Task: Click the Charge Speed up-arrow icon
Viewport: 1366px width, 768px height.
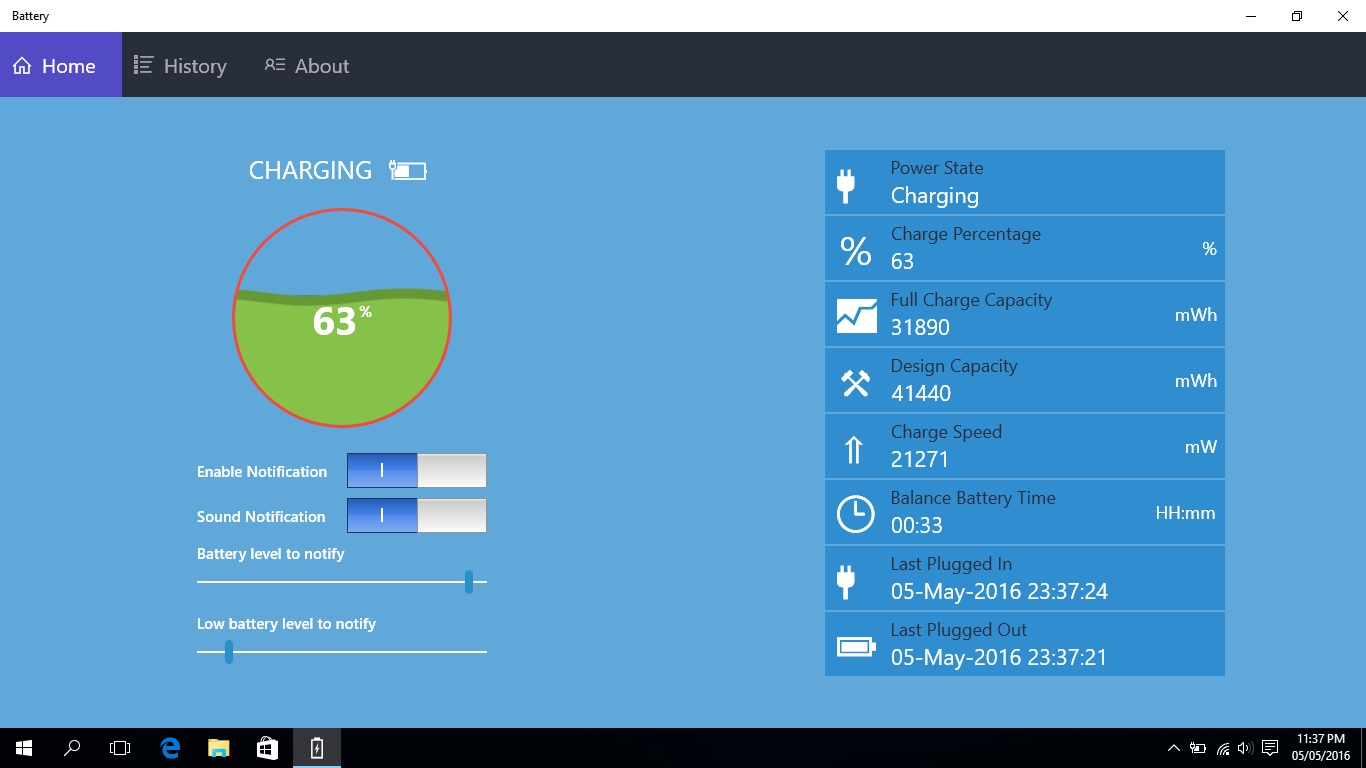Action: click(x=853, y=450)
